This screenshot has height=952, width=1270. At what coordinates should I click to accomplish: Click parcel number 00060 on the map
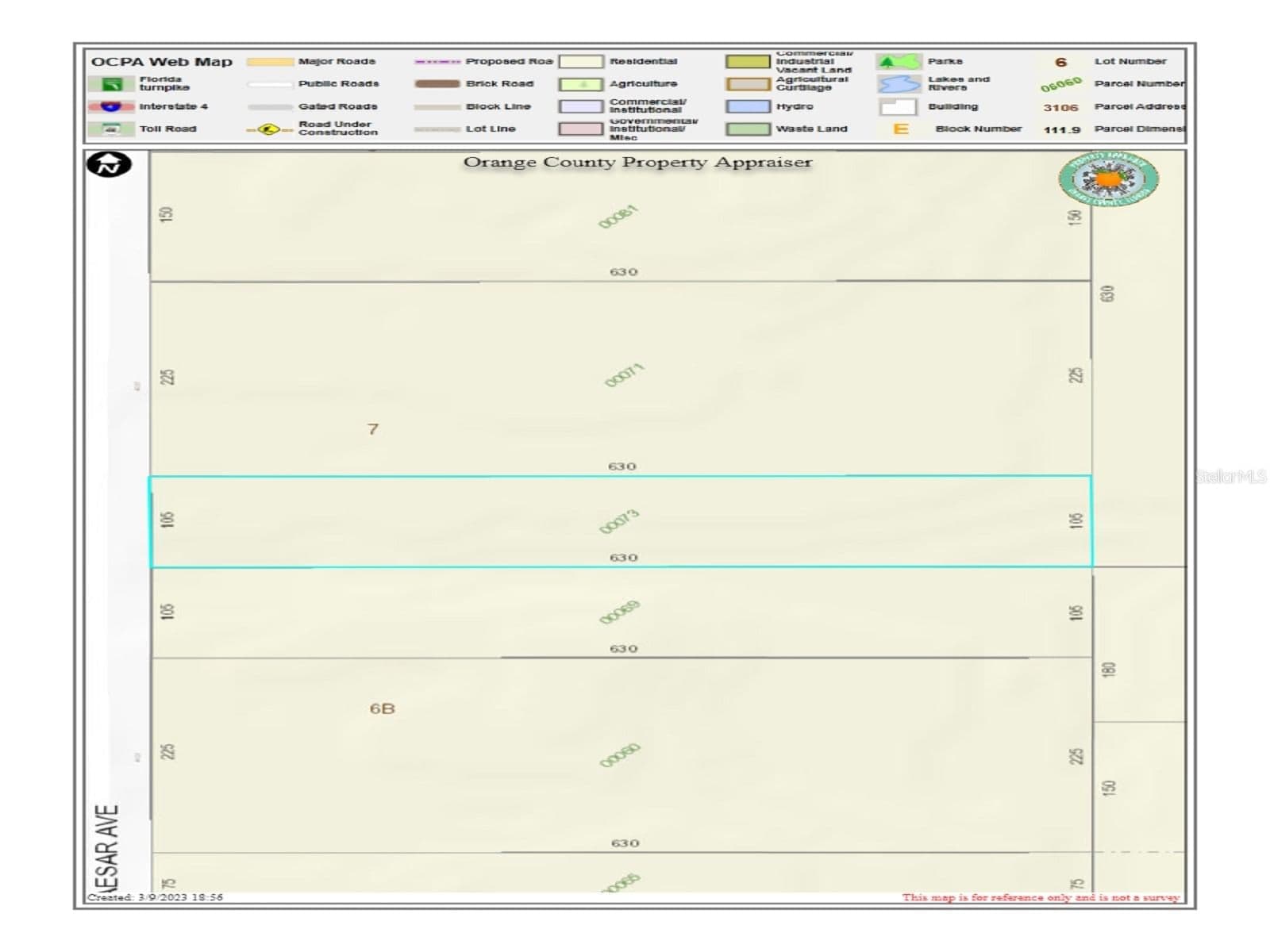point(620,756)
